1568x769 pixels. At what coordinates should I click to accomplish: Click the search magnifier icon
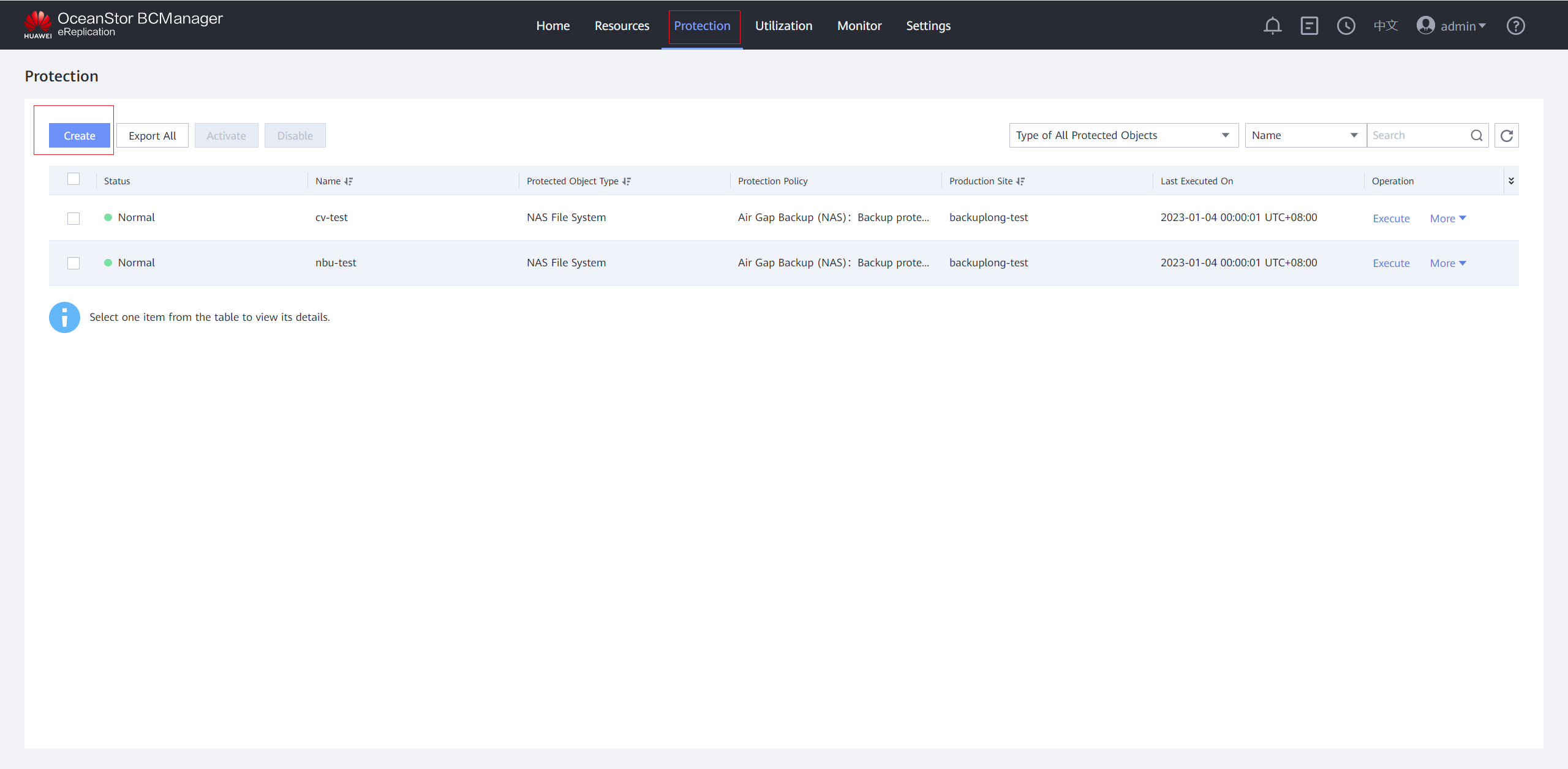pos(1477,135)
